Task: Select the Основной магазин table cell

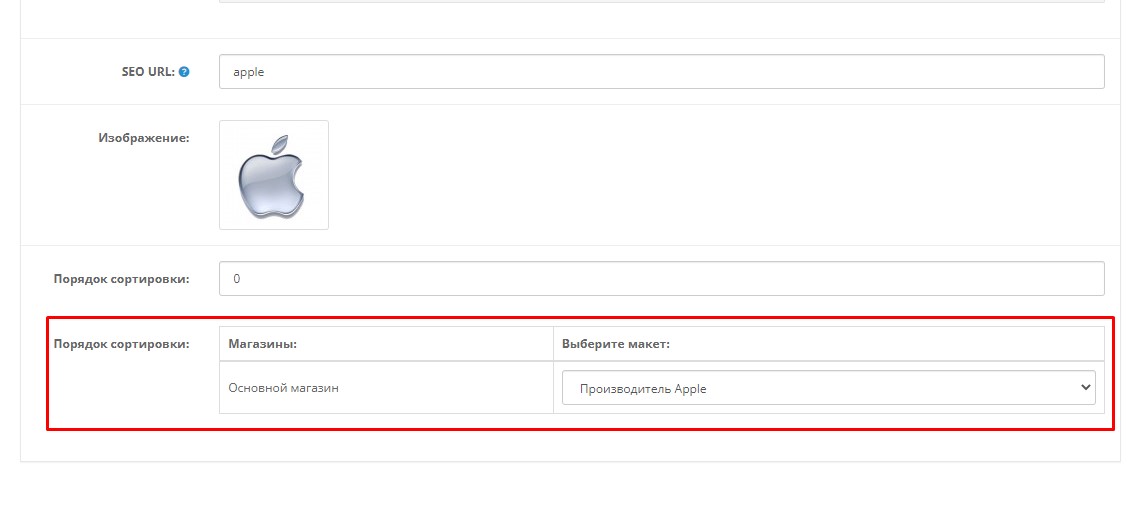Action: click(386, 388)
